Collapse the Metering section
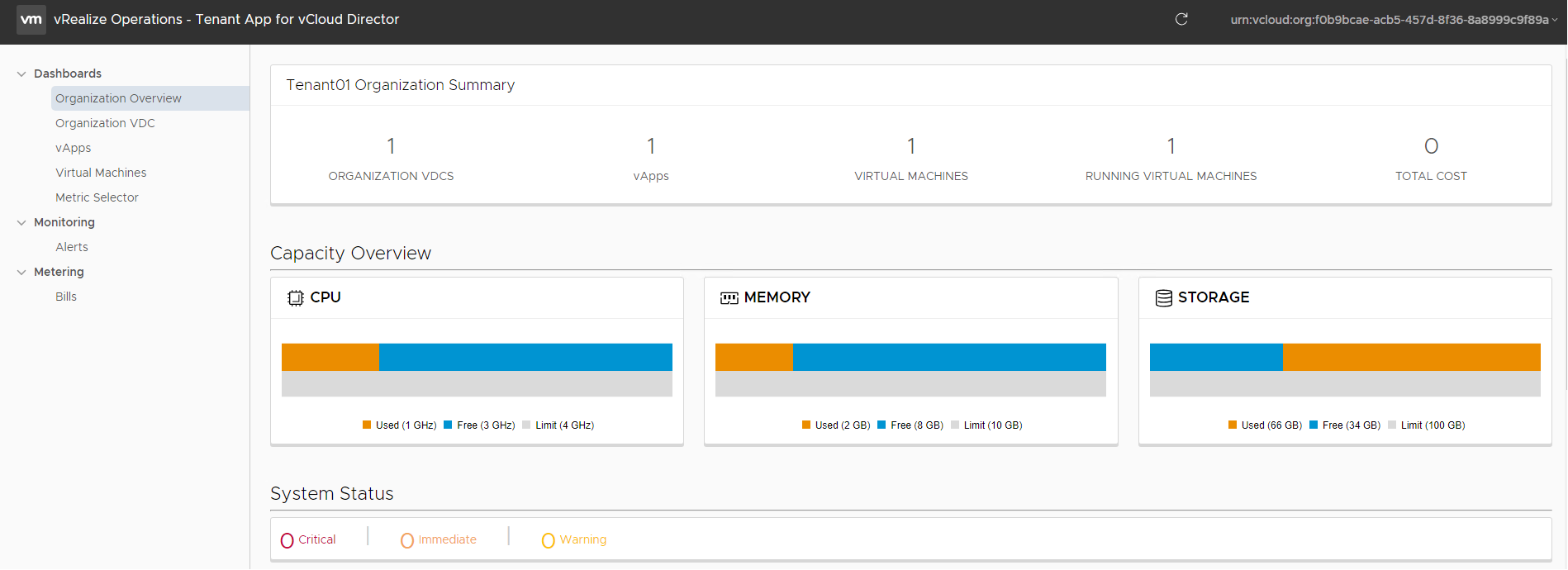Screen dimensions: 1568x570 coord(21,272)
